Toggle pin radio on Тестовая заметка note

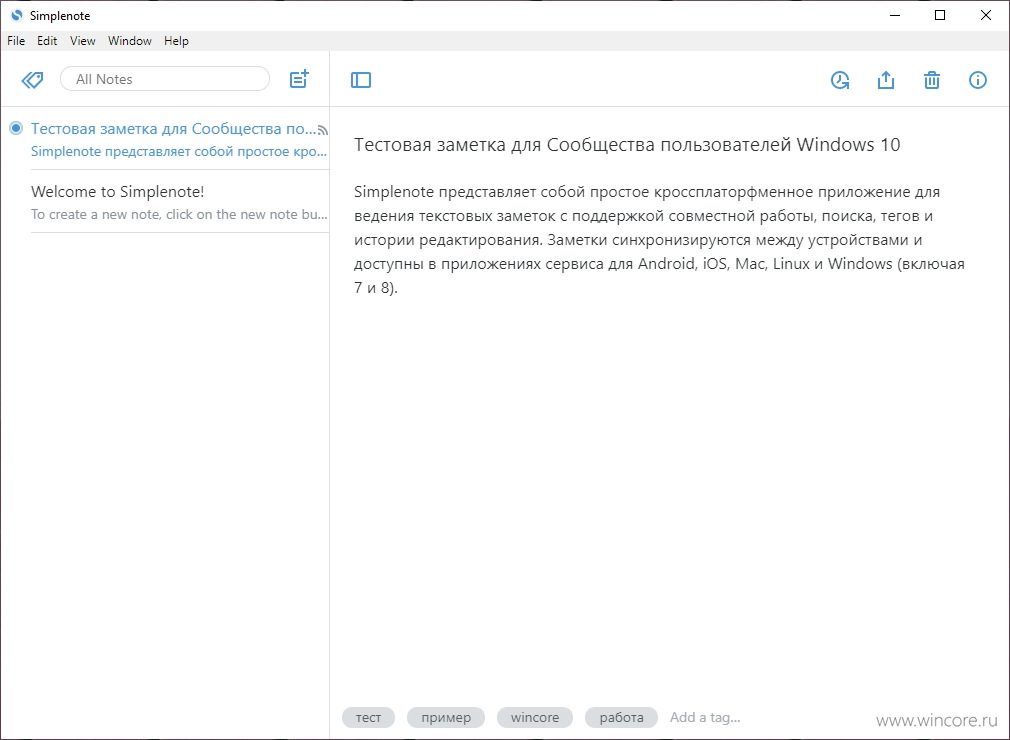16,128
